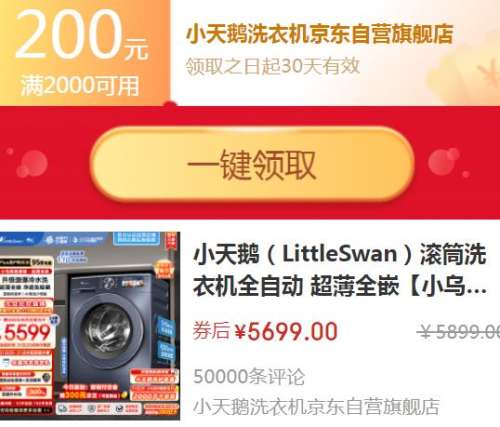Open the 小天鹅 LittleSwan 滚筒洗衣机 product title

tap(339, 270)
